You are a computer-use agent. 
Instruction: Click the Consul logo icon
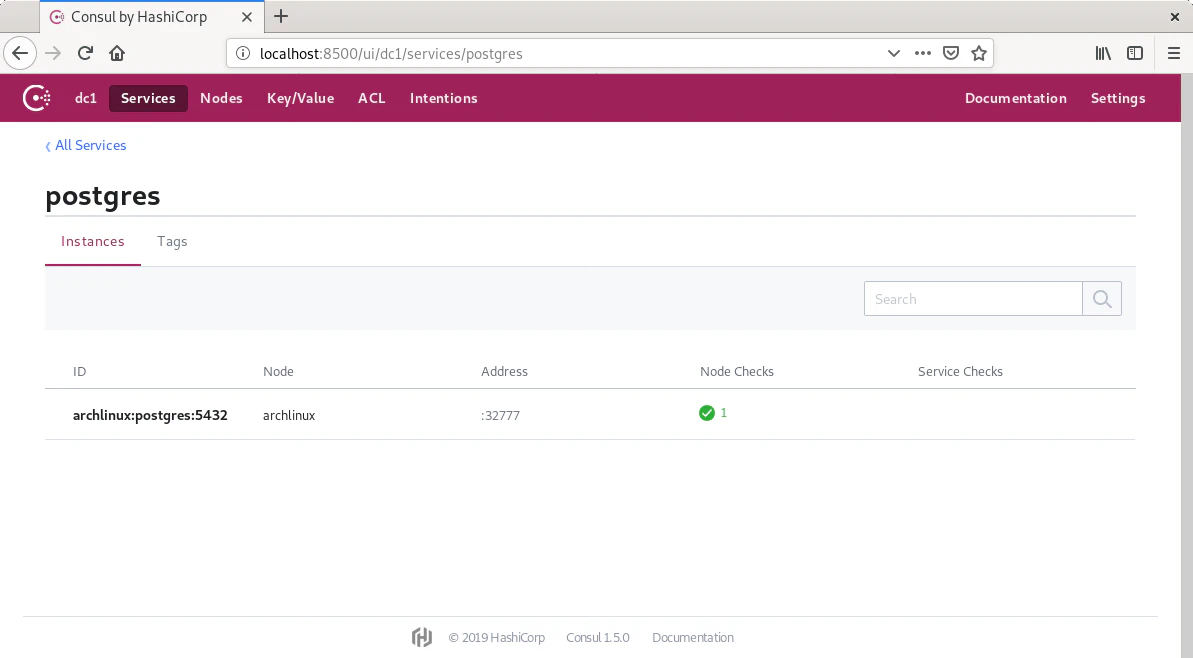pyautogui.click(x=37, y=98)
